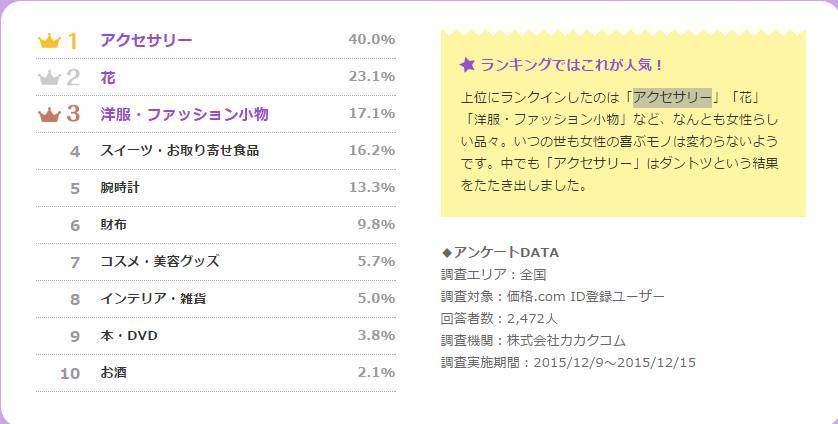
Task: Select the 本・DVD ranking entry
Action: pyautogui.click(x=129, y=336)
